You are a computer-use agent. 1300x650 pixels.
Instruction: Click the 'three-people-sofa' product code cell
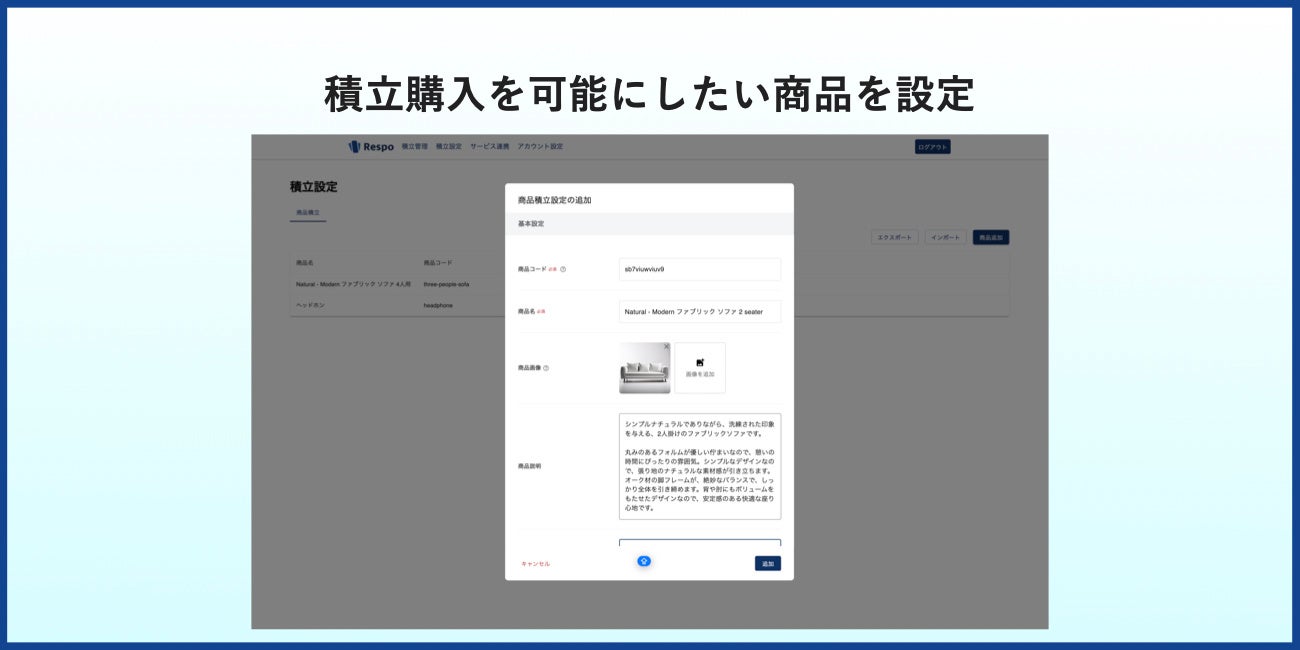tap(447, 284)
